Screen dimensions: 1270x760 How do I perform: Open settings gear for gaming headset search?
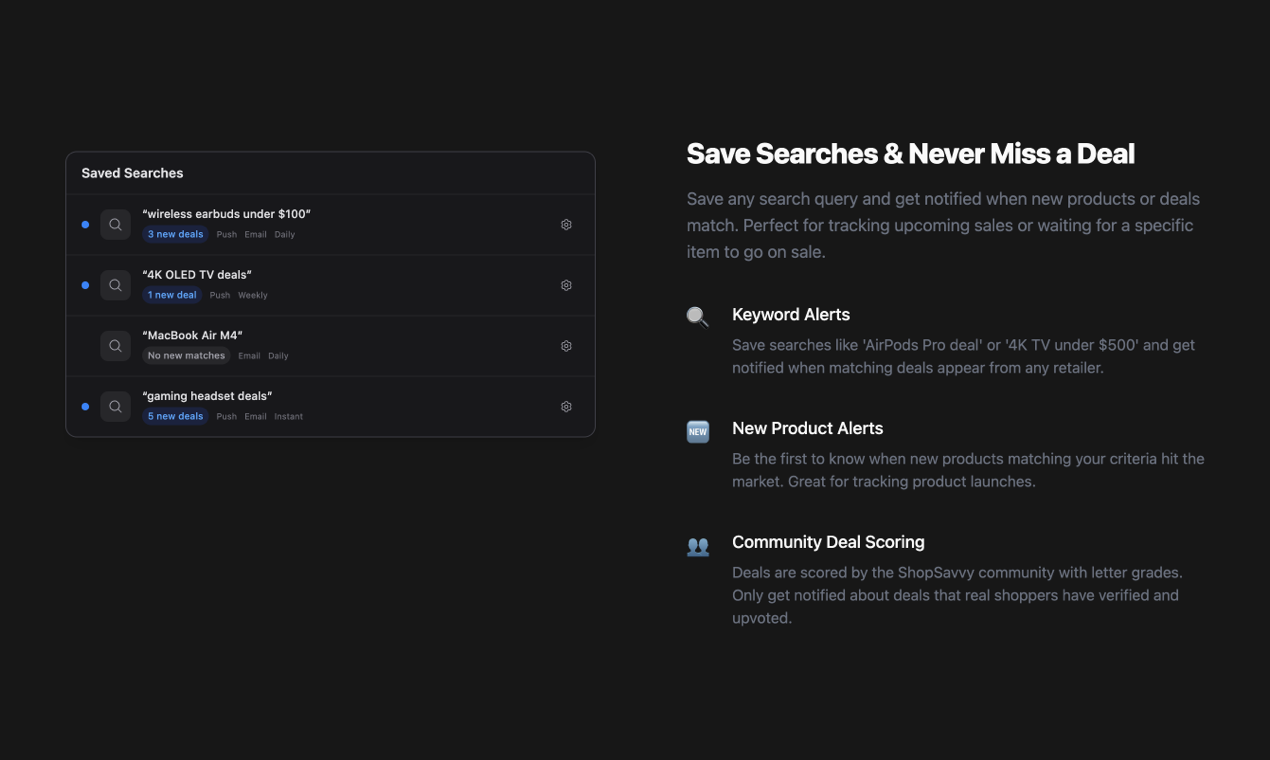click(x=566, y=407)
